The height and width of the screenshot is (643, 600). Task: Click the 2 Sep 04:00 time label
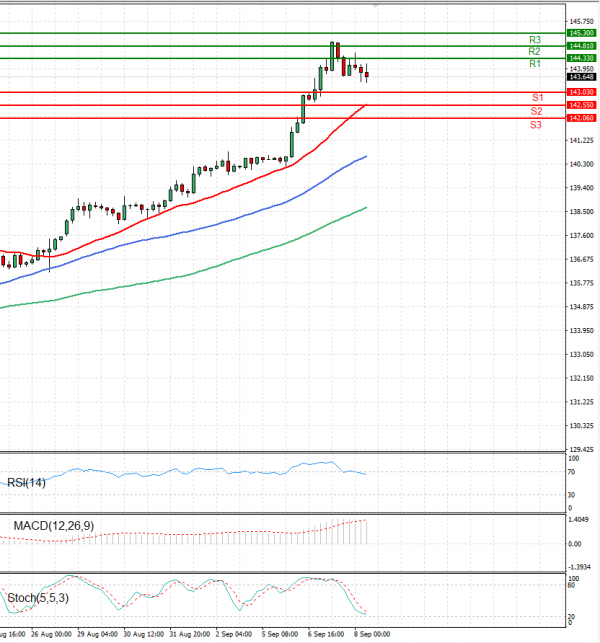click(x=233, y=634)
